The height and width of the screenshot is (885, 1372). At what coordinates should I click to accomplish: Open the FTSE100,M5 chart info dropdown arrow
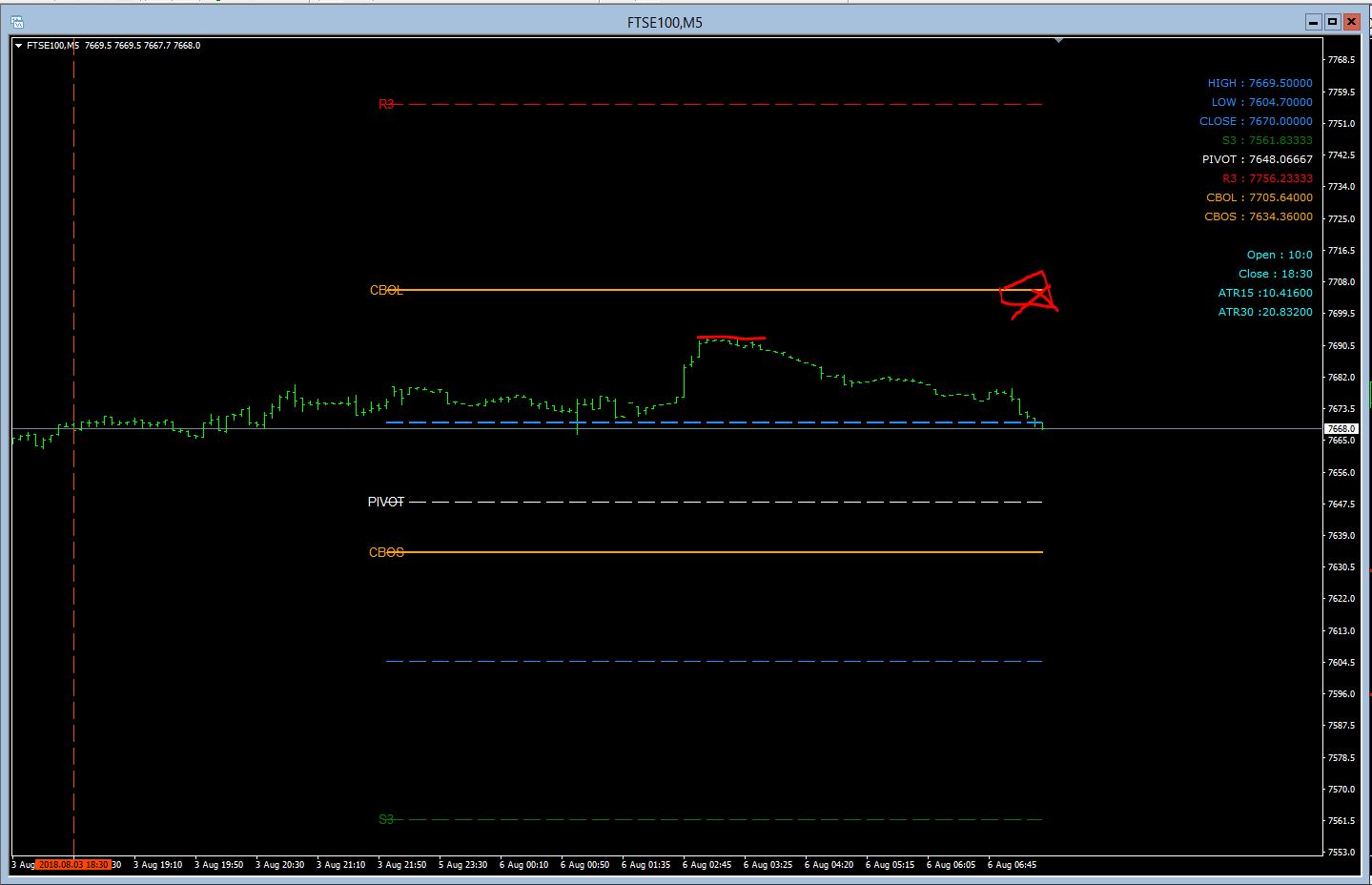(x=18, y=45)
